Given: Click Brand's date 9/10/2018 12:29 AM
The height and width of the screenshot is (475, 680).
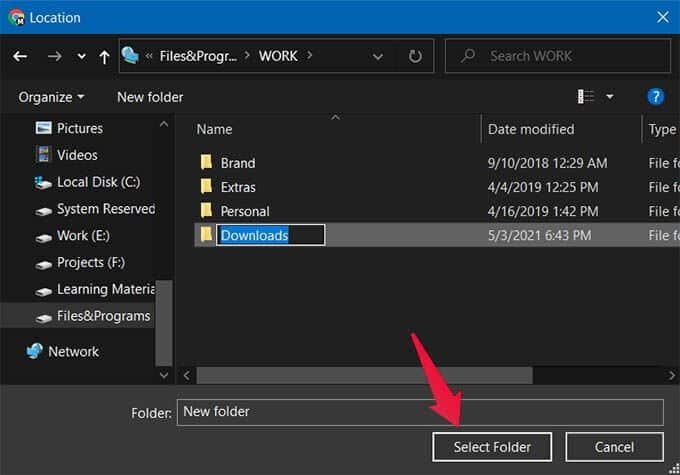Looking at the screenshot, I should (x=547, y=163).
